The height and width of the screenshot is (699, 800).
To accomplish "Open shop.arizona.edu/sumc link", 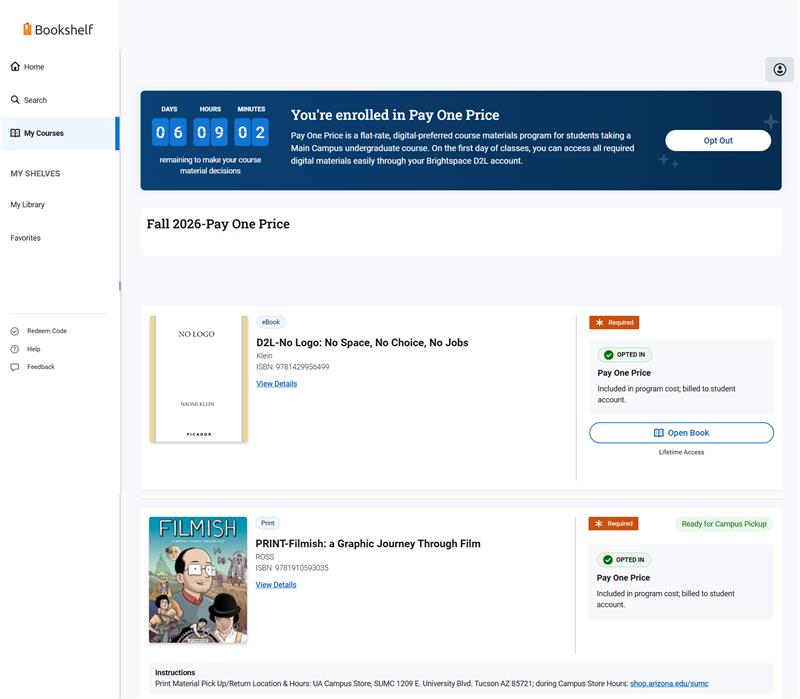I will click(669, 684).
